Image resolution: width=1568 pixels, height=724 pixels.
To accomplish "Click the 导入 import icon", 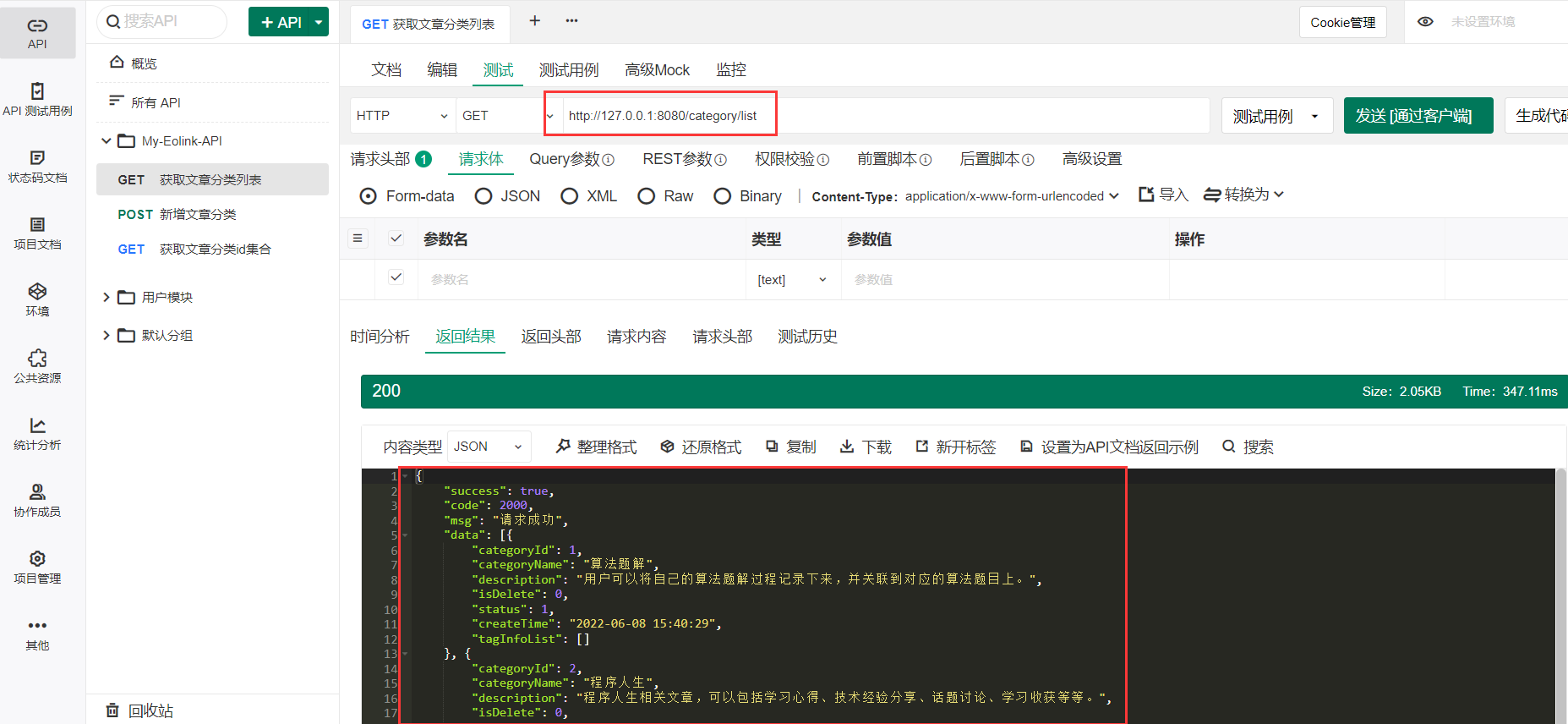I will pos(1146,195).
